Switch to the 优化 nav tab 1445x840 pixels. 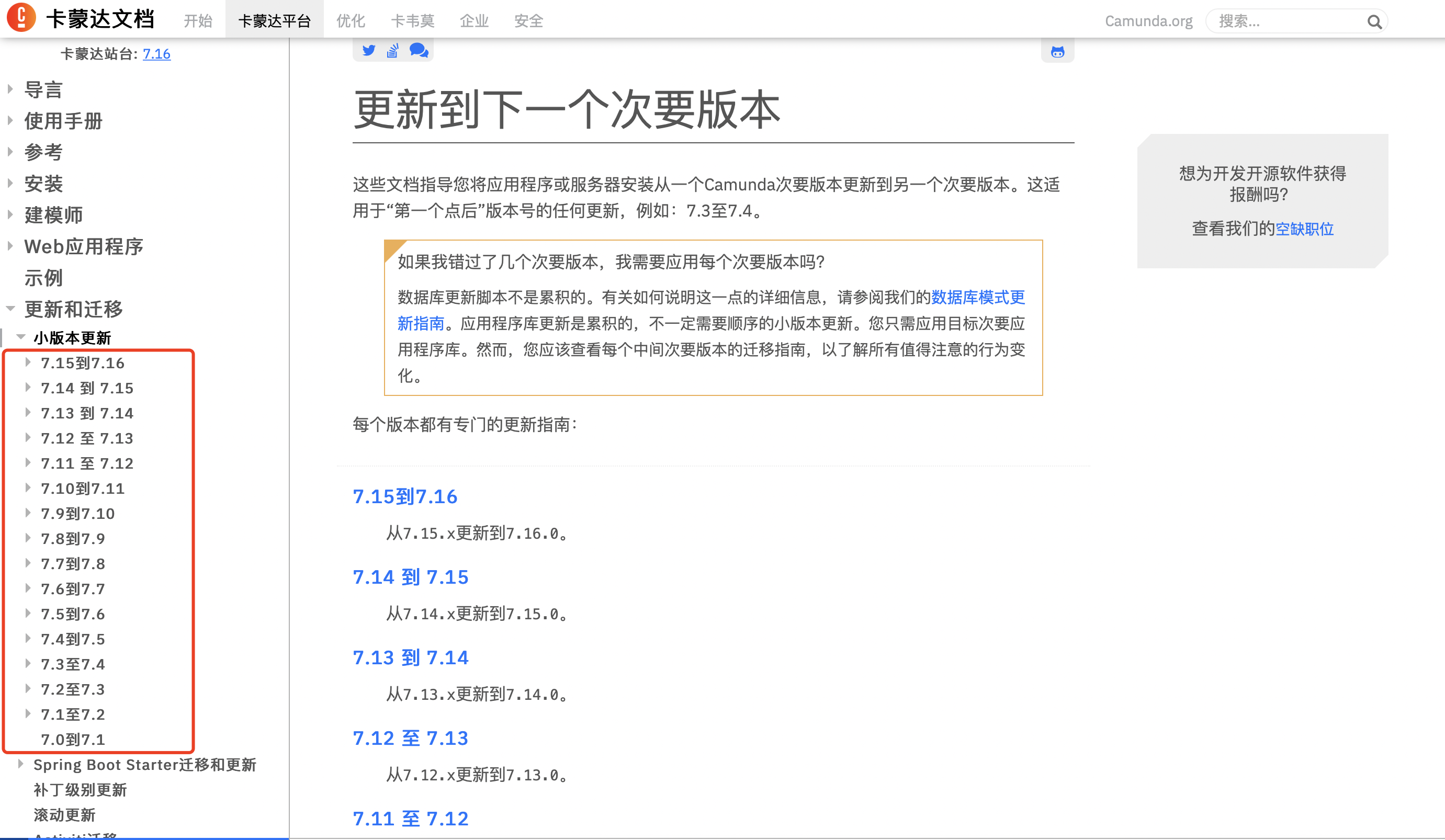point(351,21)
